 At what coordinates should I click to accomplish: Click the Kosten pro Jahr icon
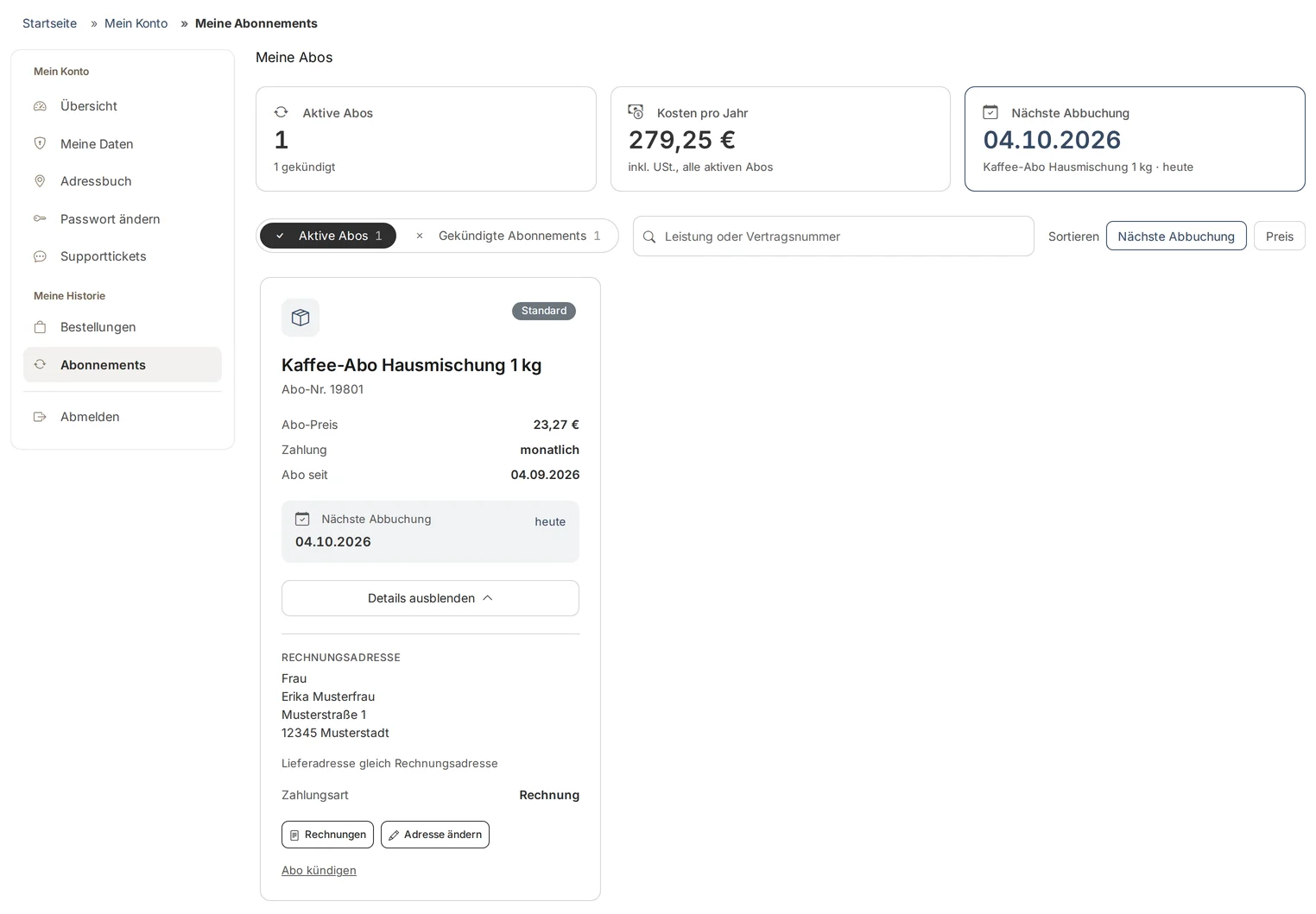click(x=636, y=112)
